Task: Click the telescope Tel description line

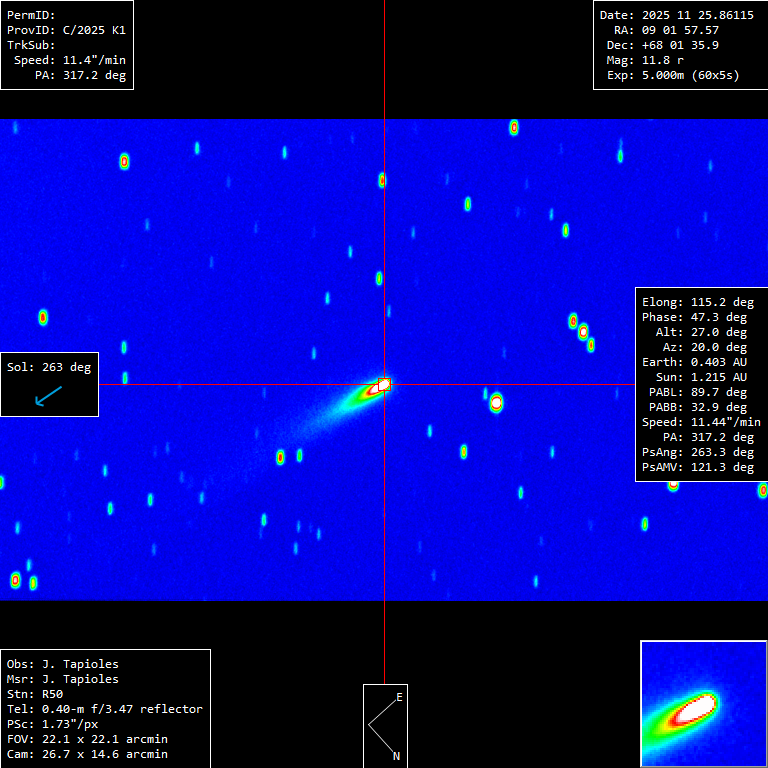Action: (104, 709)
